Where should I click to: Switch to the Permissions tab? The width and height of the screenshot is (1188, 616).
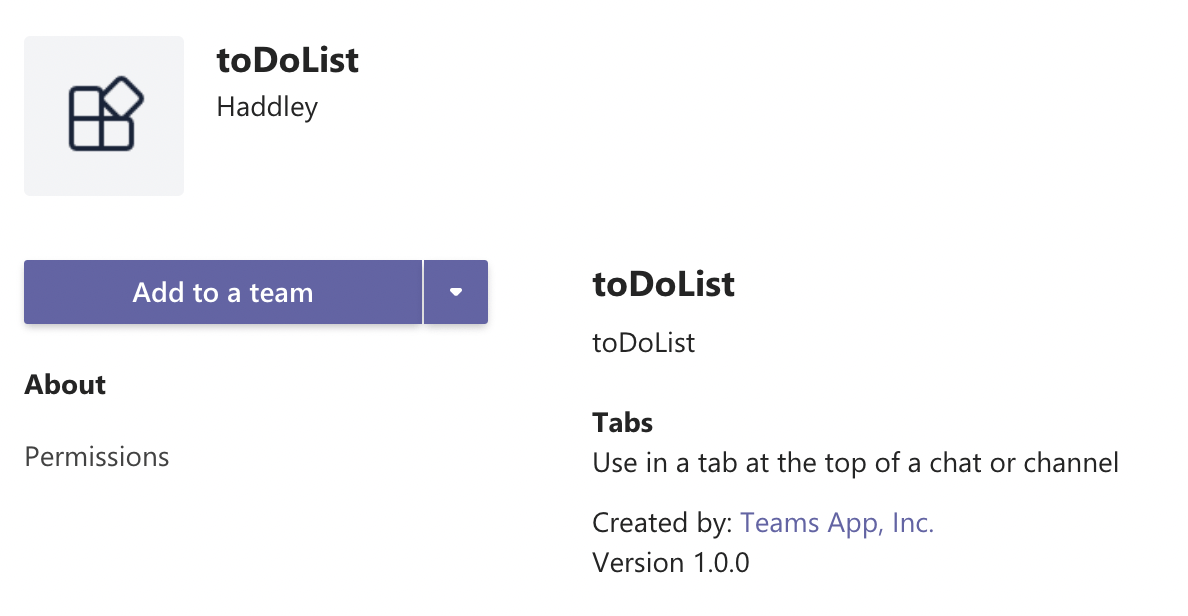click(97, 457)
